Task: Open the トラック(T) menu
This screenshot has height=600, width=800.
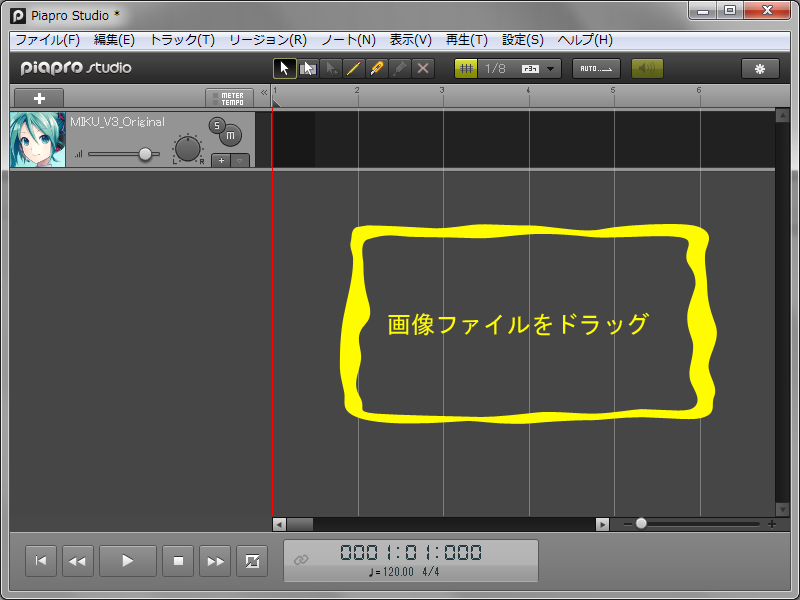Action: tap(181, 40)
